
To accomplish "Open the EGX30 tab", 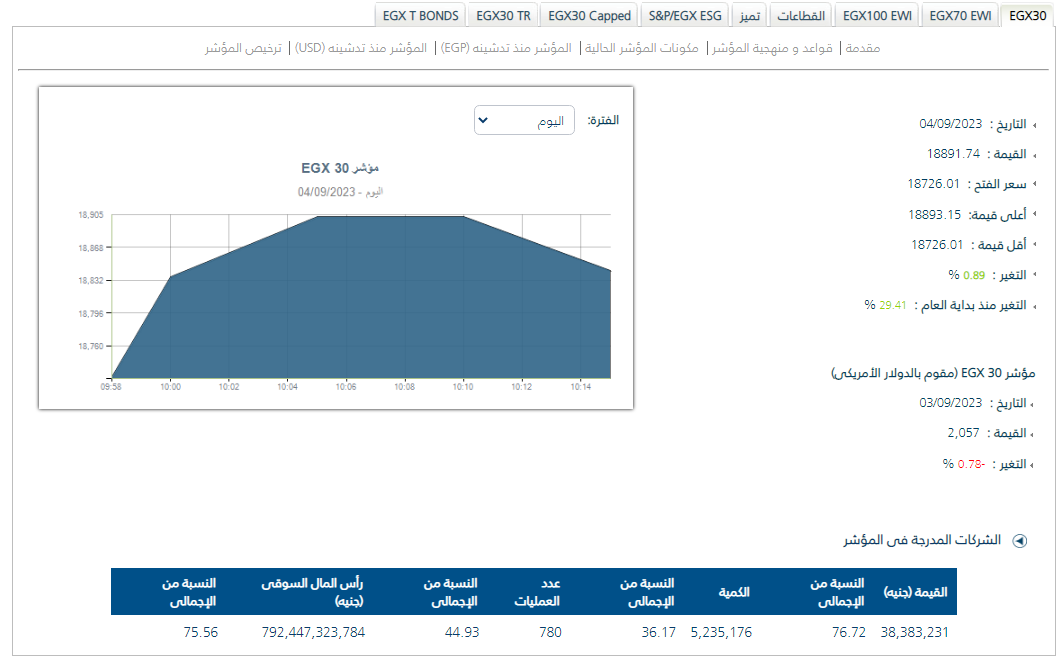I will click(x=1028, y=15).
